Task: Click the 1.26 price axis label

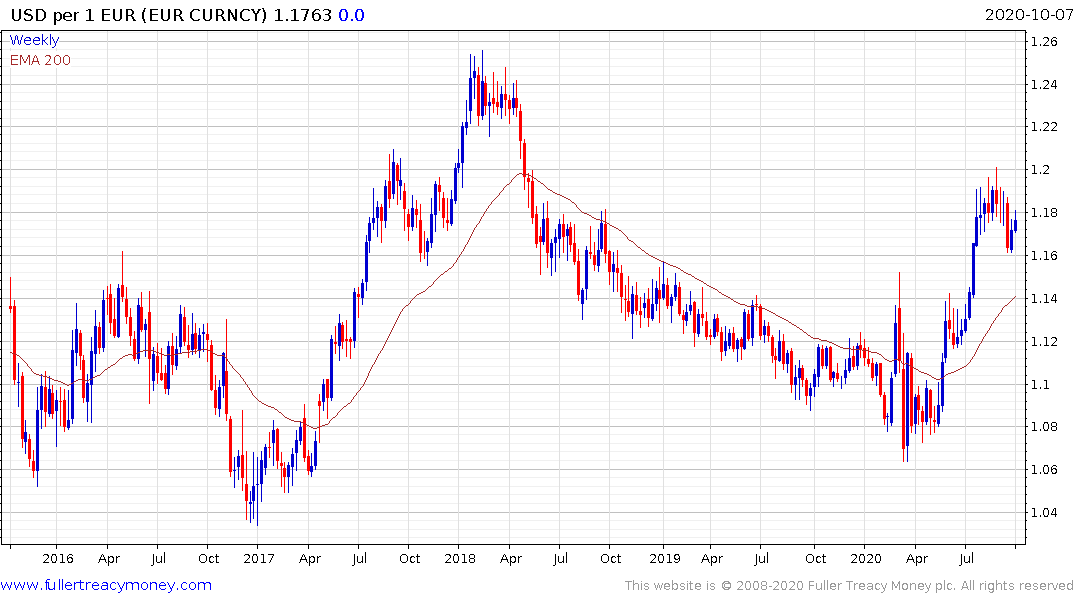Action: point(1044,42)
